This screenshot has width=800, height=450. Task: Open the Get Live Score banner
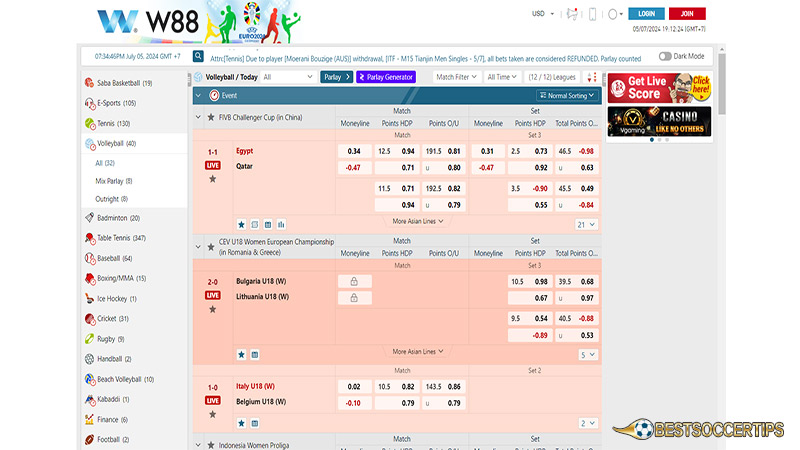pyautogui.click(x=659, y=88)
